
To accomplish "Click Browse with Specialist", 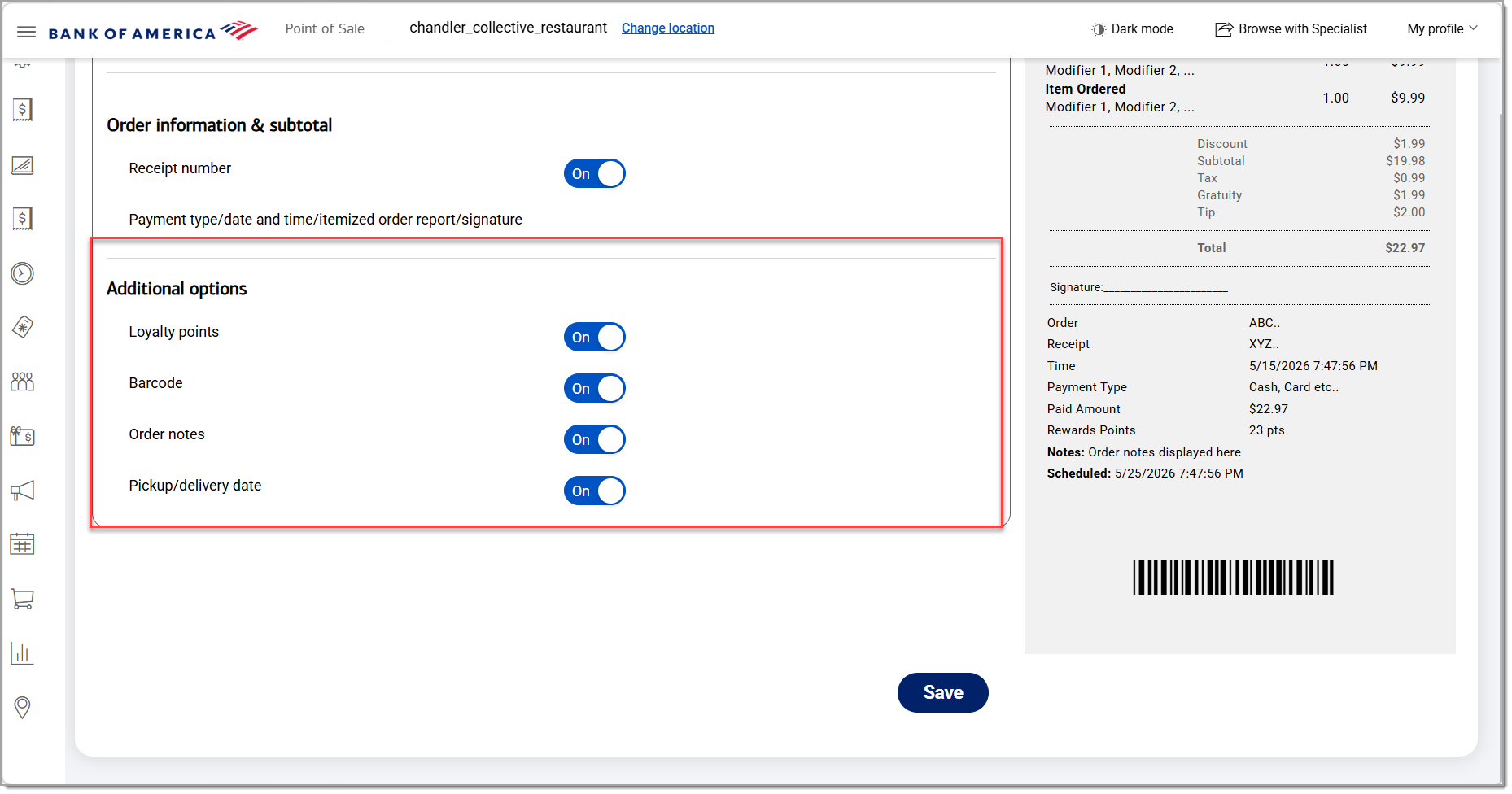I will pos(1291,28).
